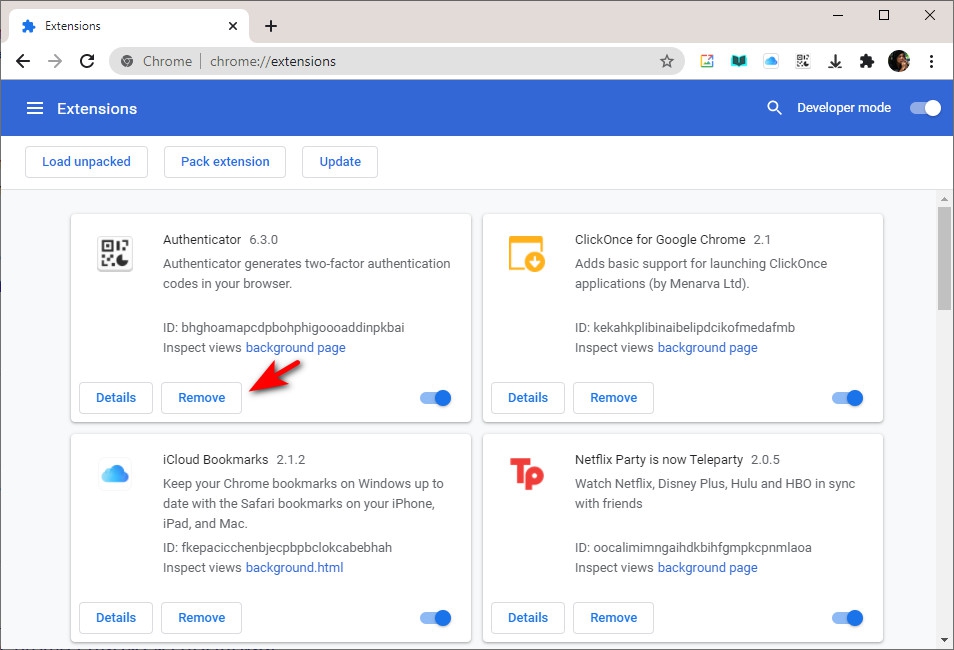Disable the ClickOnce for Google Chrome extension
This screenshot has width=954, height=650.
[848, 398]
